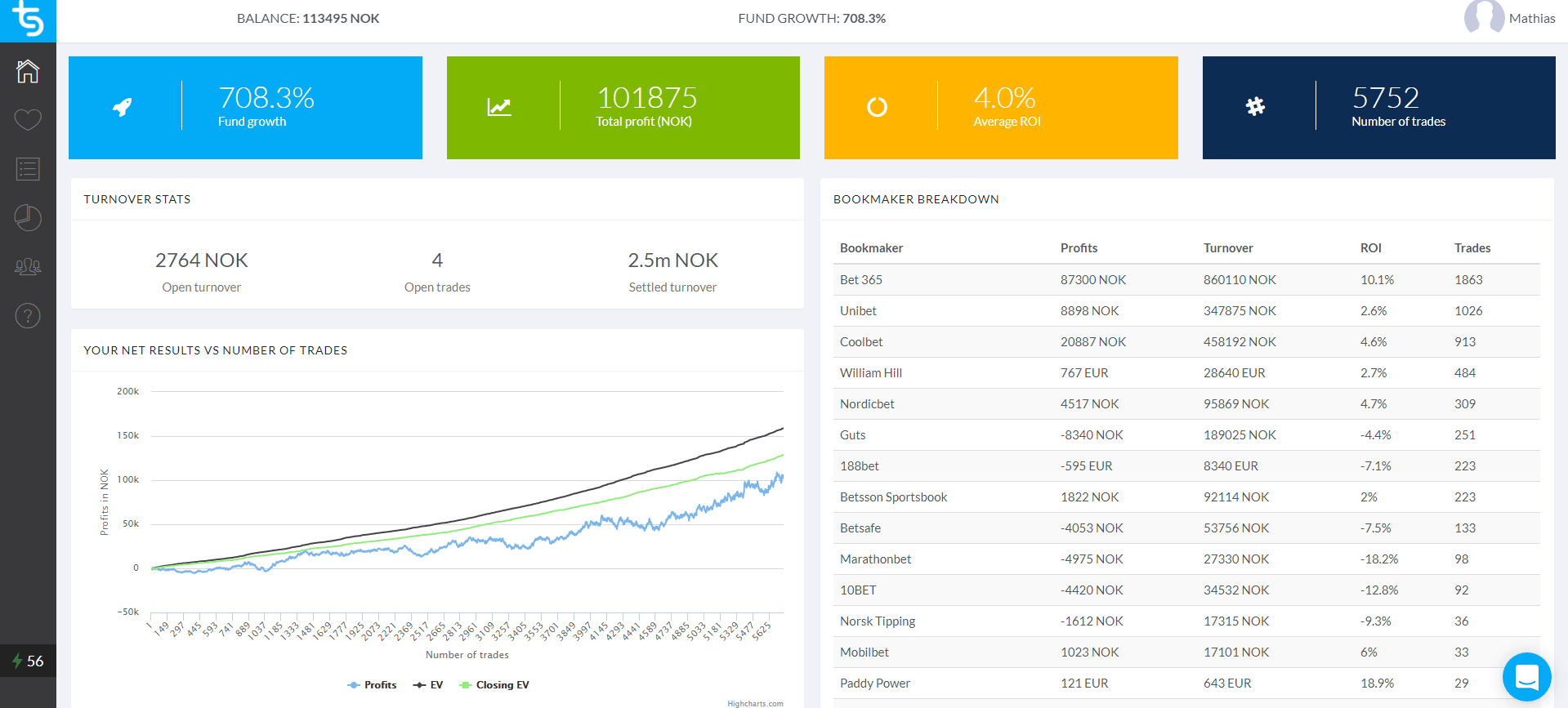
Task: Click the Trademate logo in top corner
Action: pos(28,20)
